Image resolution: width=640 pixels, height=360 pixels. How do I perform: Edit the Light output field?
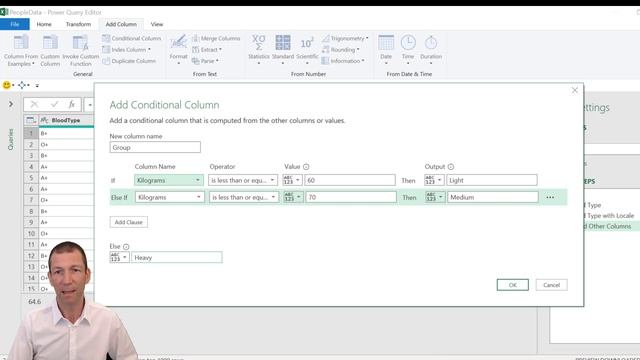(x=492, y=180)
